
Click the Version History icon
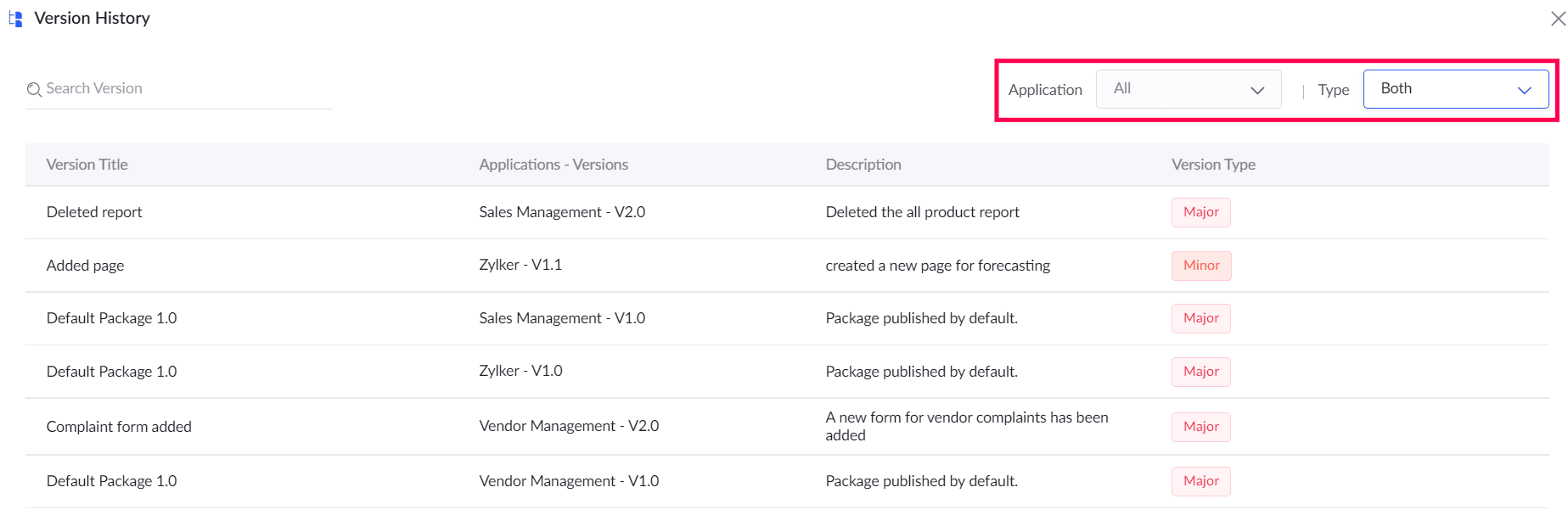(15, 19)
